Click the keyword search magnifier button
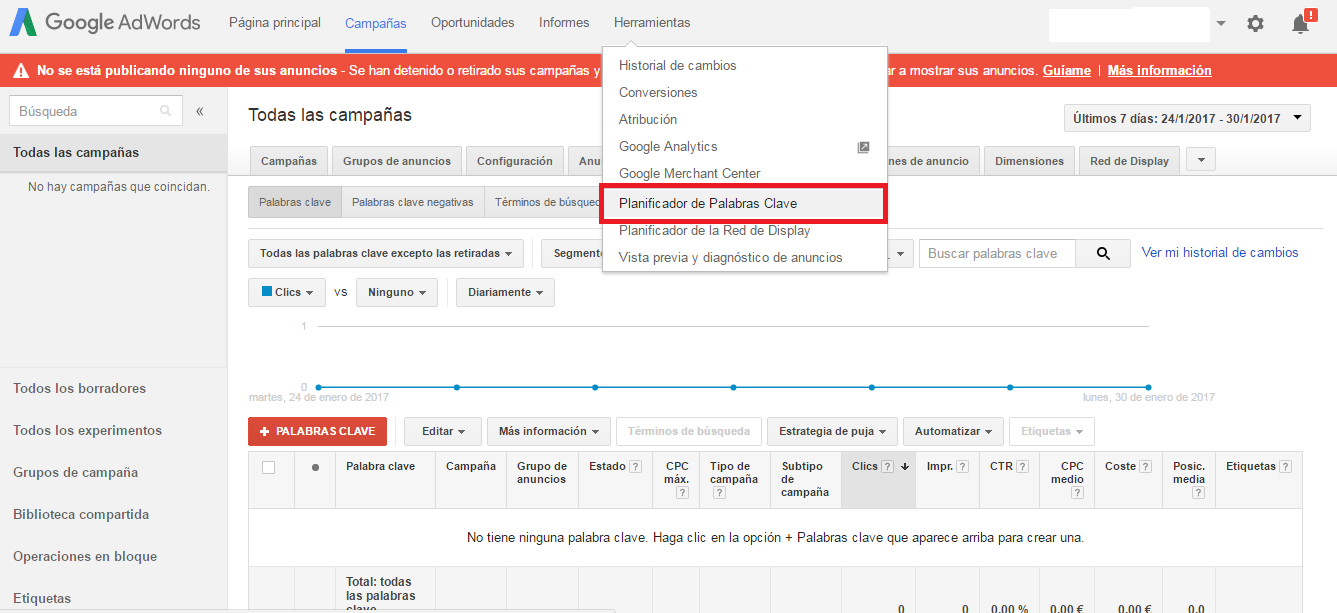1337x613 pixels. tap(1103, 253)
